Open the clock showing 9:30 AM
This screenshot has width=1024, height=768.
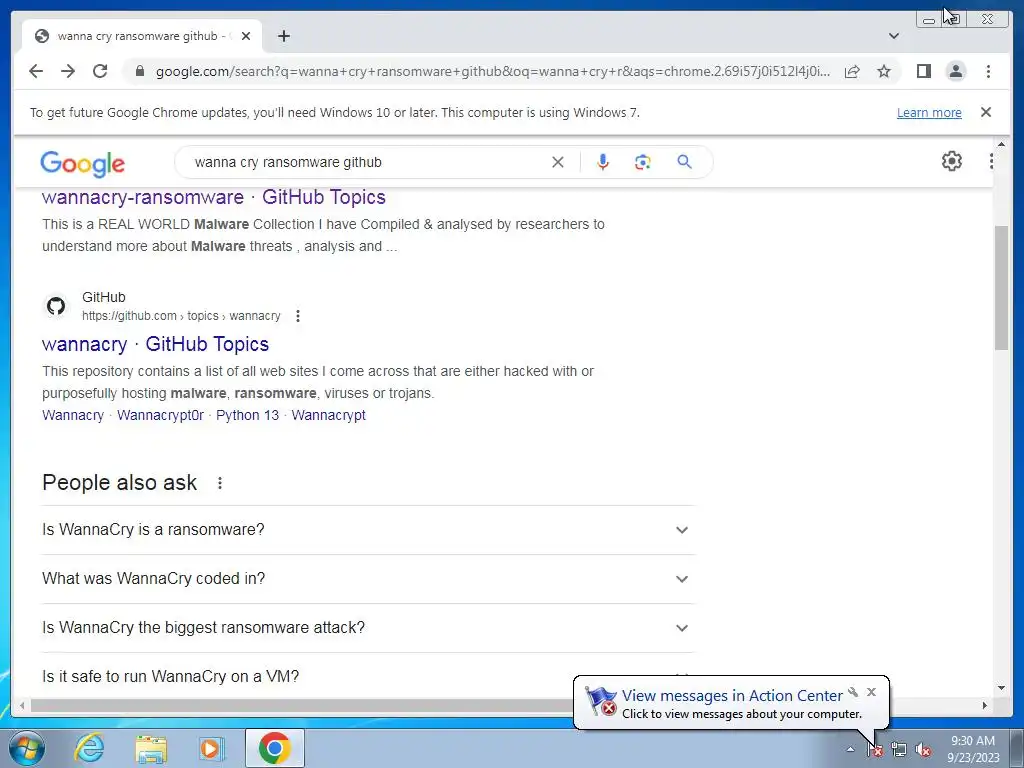(973, 749)
